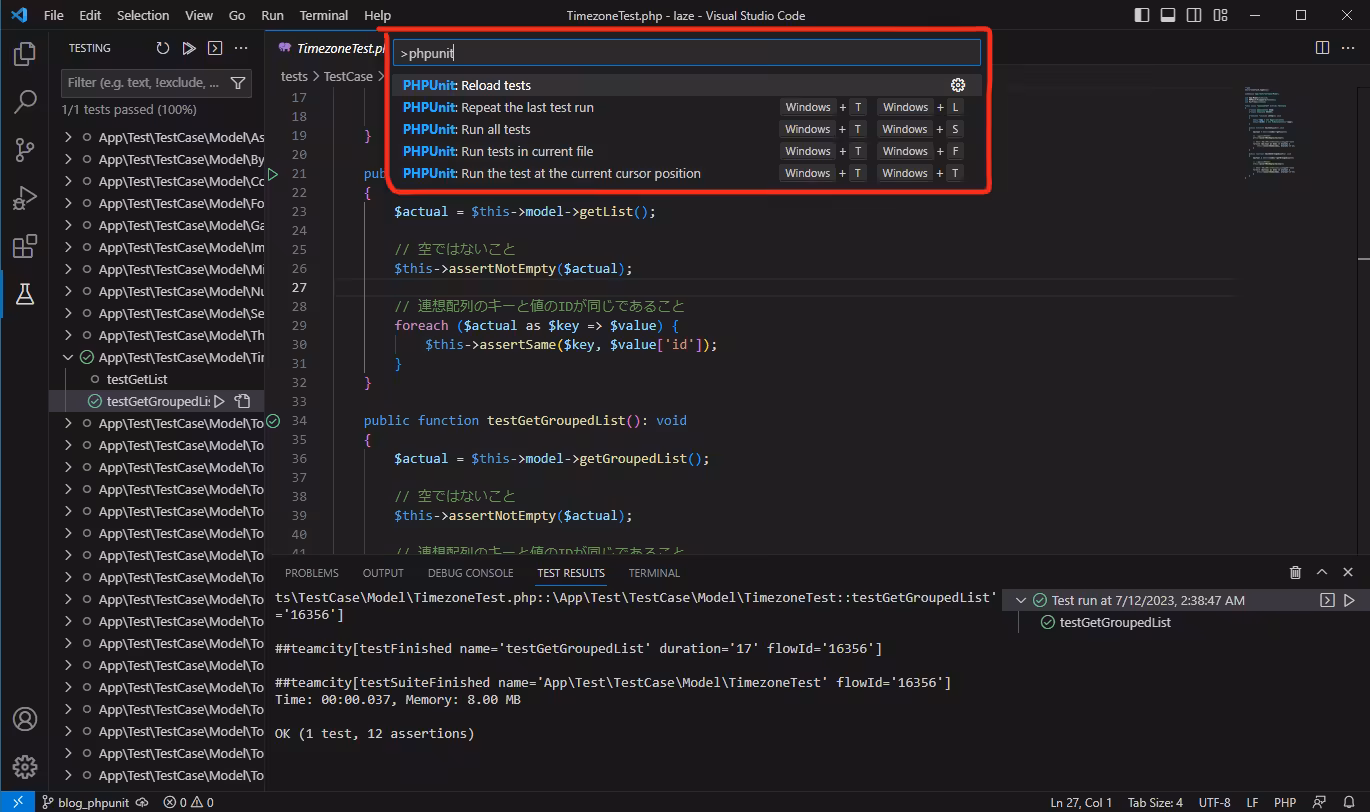The image size is (1370, 812).
Task: Choose 'PHPUnit: Run all tests' command
Action: point(686,129)
